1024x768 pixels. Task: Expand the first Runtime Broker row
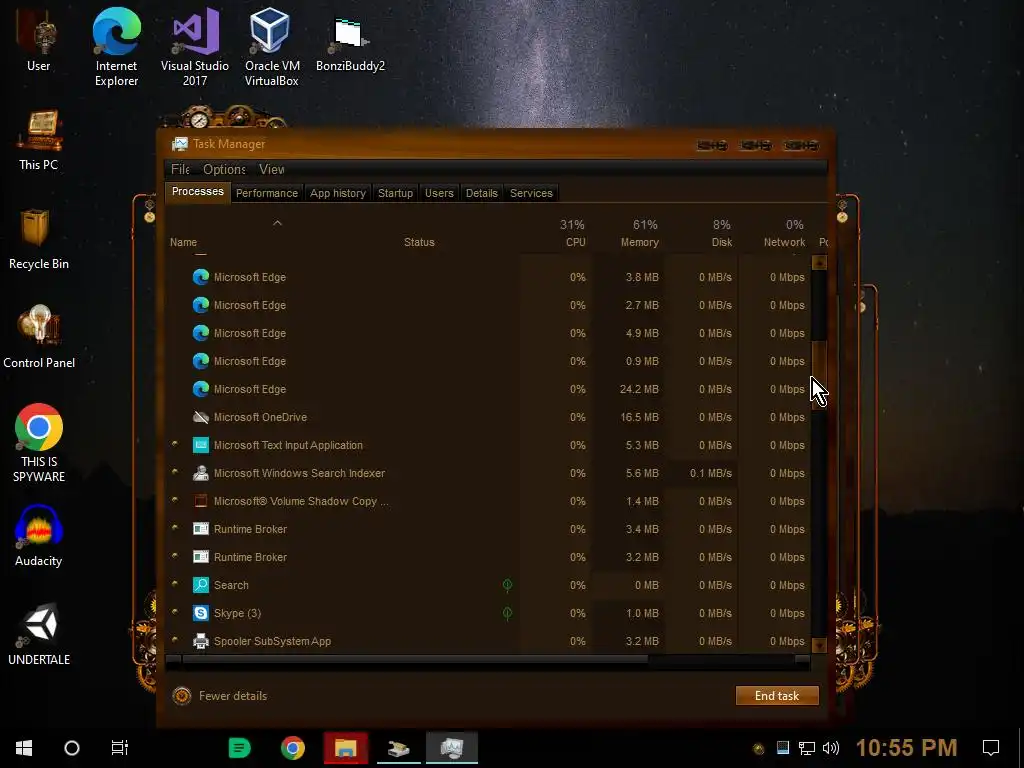[x=174, y=528]
